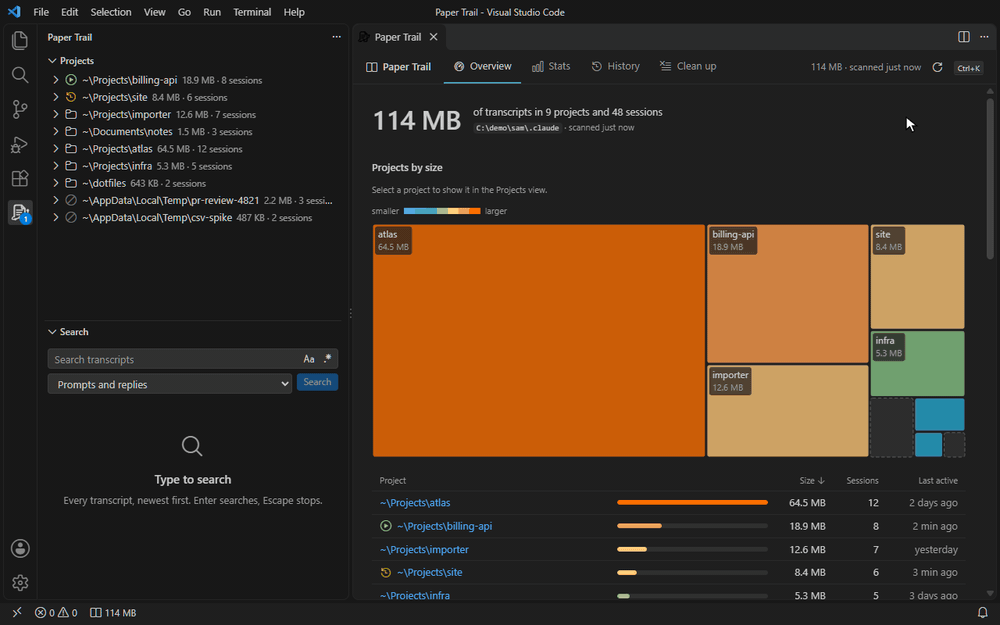Click the remote window indicator in the status bar
The image size is (1000, 625).
[17, 613]
